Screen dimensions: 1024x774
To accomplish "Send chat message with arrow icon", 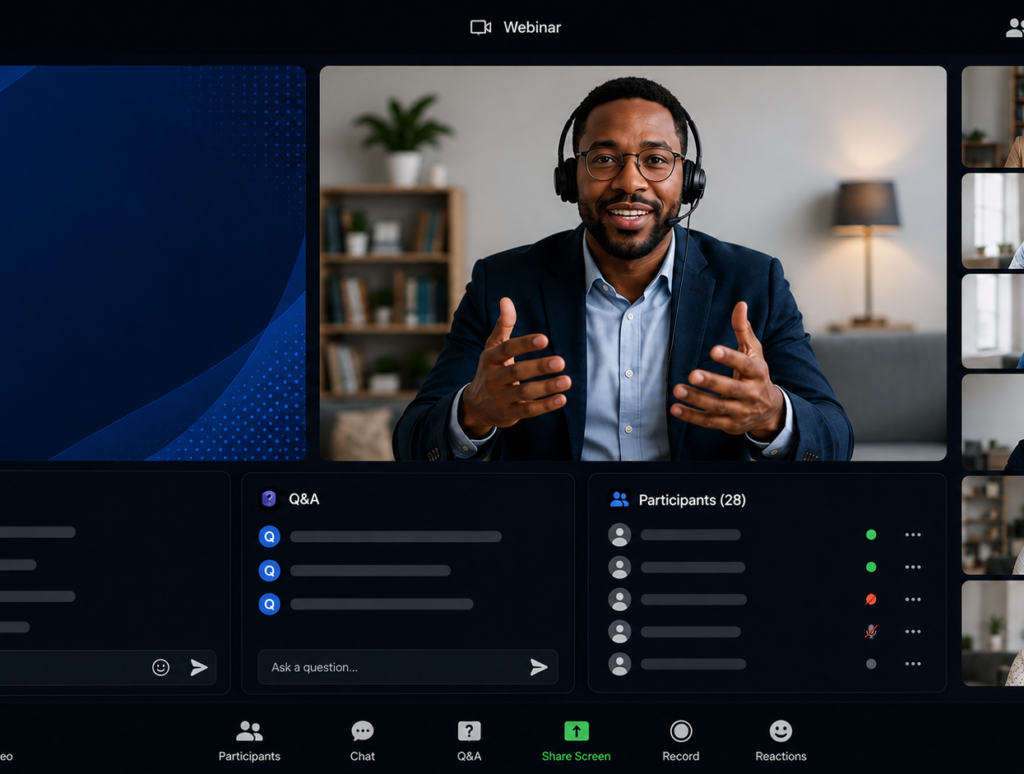I will point(199,667).
